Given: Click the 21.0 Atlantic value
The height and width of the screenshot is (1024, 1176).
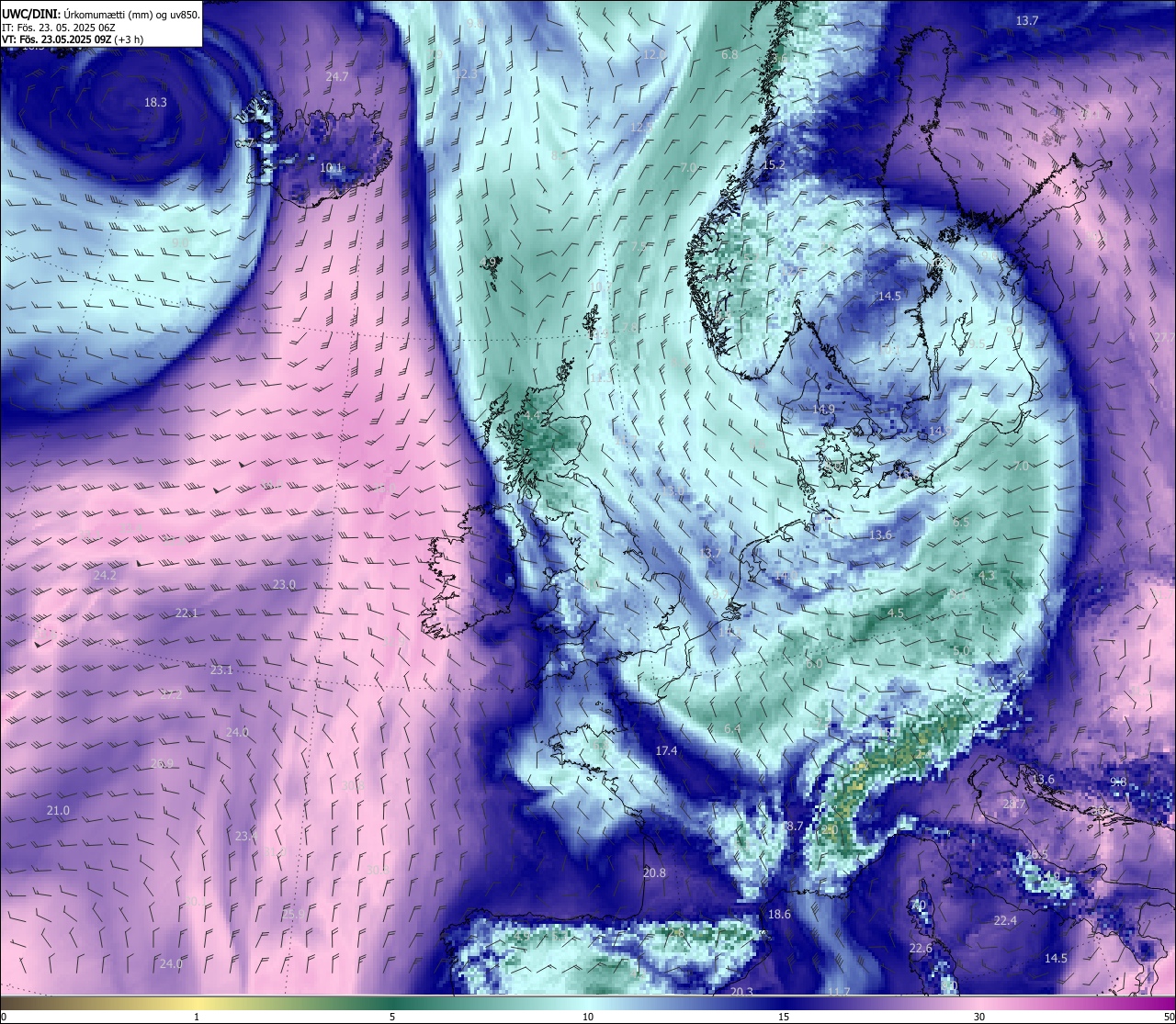Looking at the screenshot, I should click(x=58, y=810).
